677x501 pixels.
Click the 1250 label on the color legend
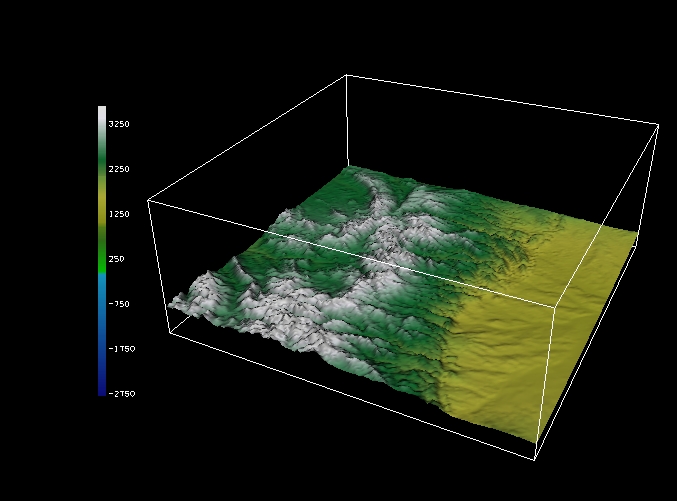(x=119, y=214)
